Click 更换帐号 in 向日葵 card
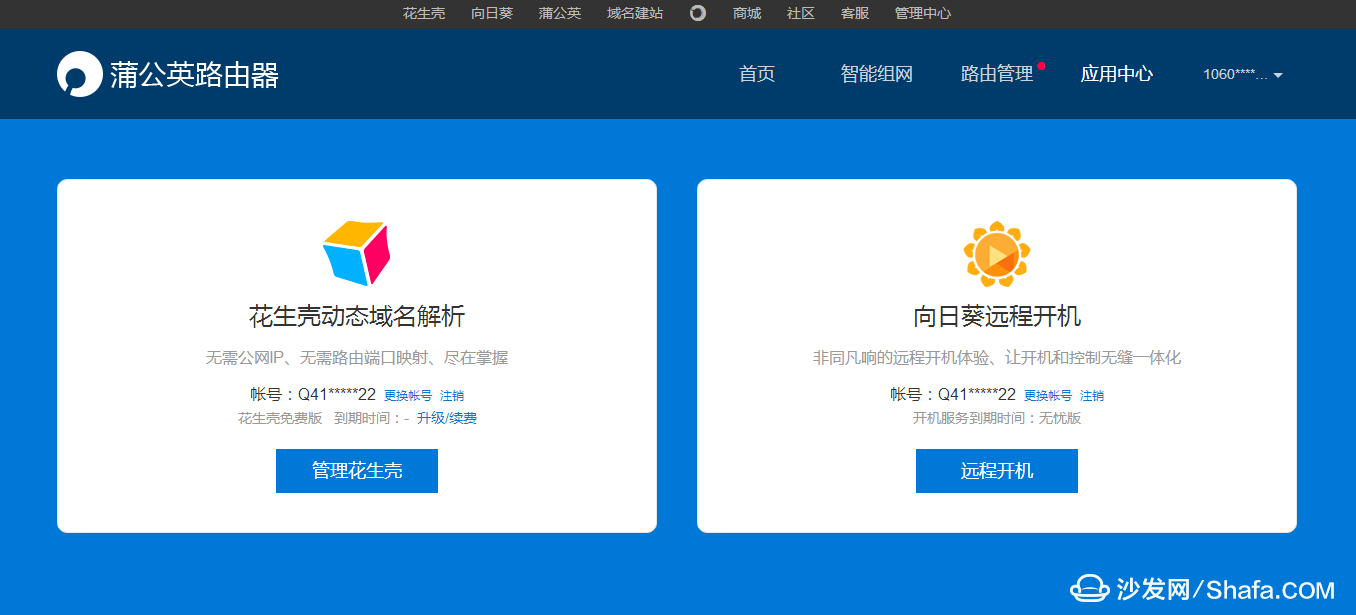This screenshot has width=1356, height=615. pos(1048,396)
